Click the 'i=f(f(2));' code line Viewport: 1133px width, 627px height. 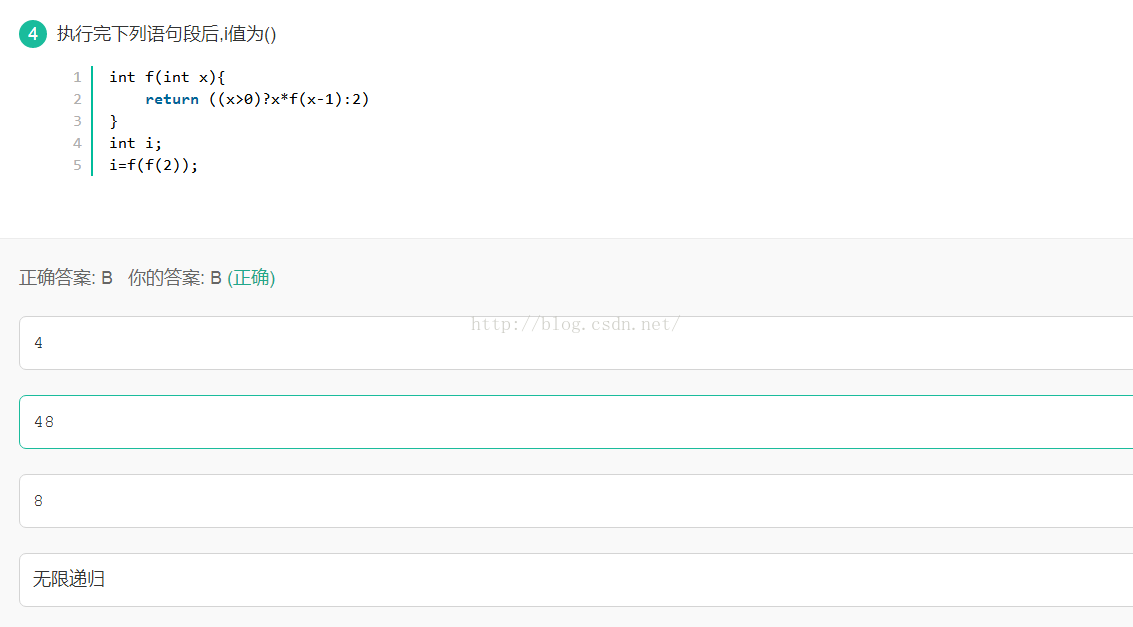(154, 165)
